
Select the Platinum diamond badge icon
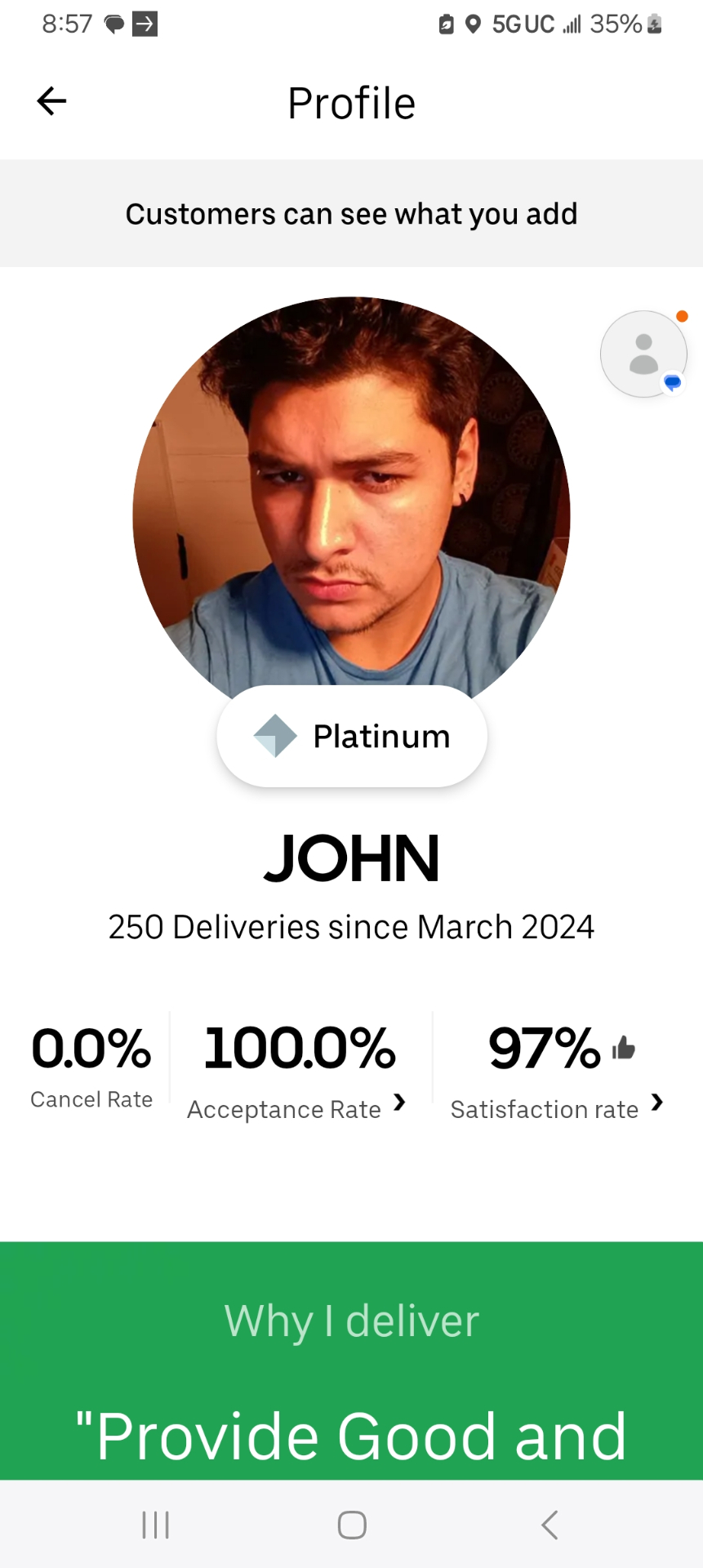coord(274,735)
